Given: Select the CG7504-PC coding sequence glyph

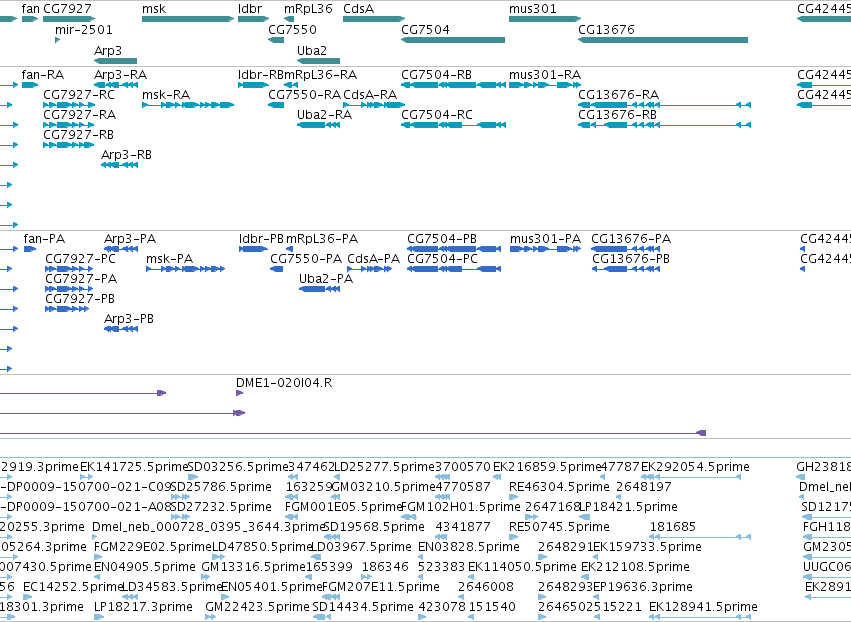Looking at the screenshot, I should coord(454,269).
